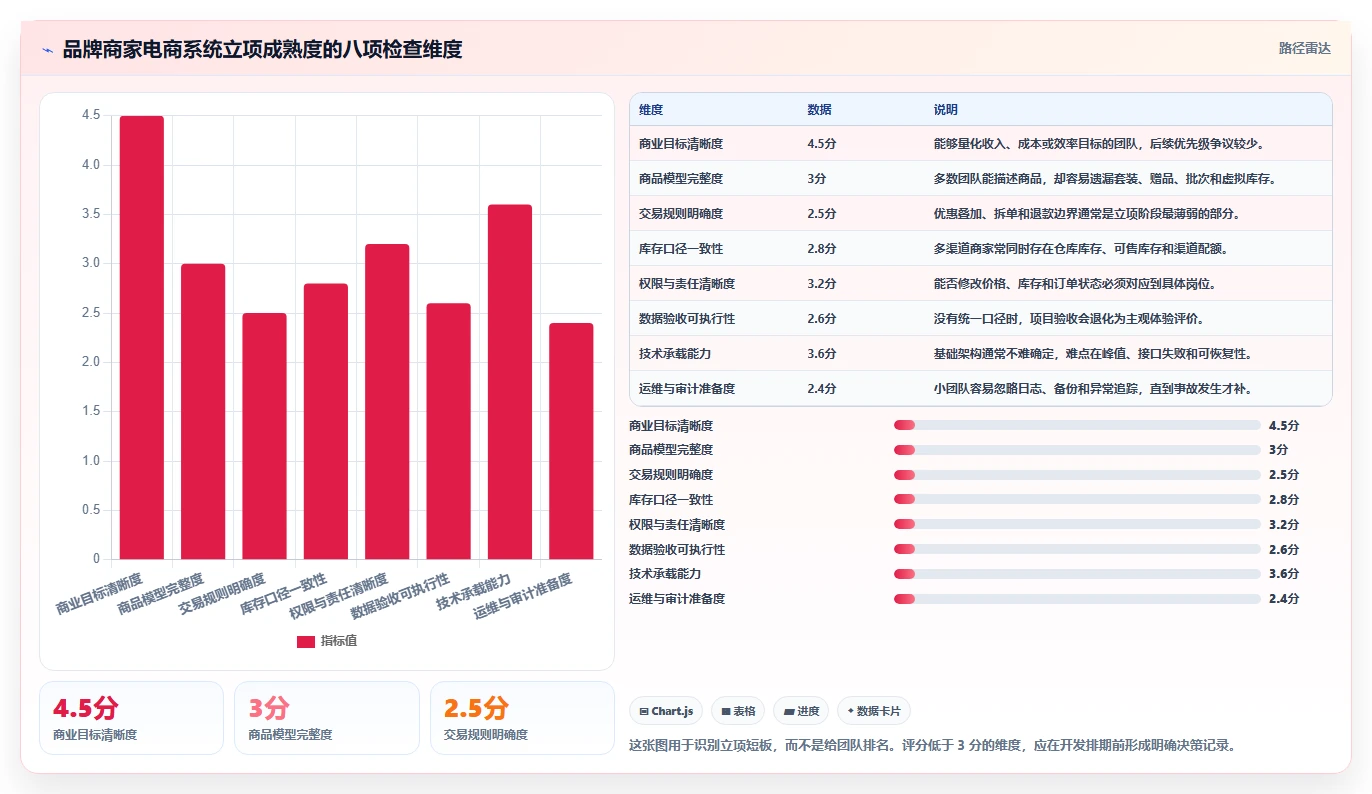Screen dimensions: 1372x794
Task: Click the 数据验收可执行性 progress bar
Action: tap(1077, 550)
